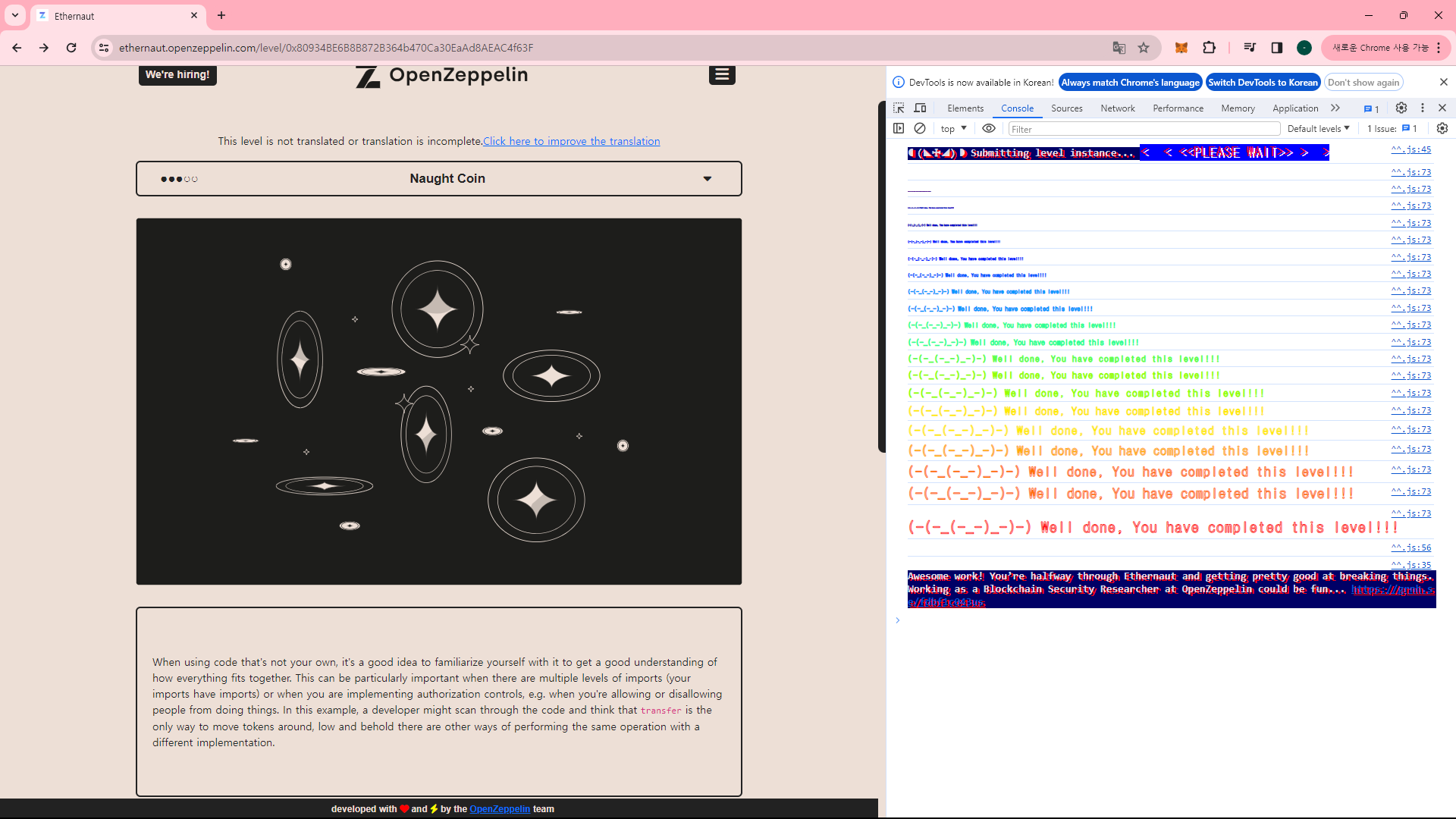Switch to the Network tab
The width and height of the screenshot is (1456, 819).
1118,108
